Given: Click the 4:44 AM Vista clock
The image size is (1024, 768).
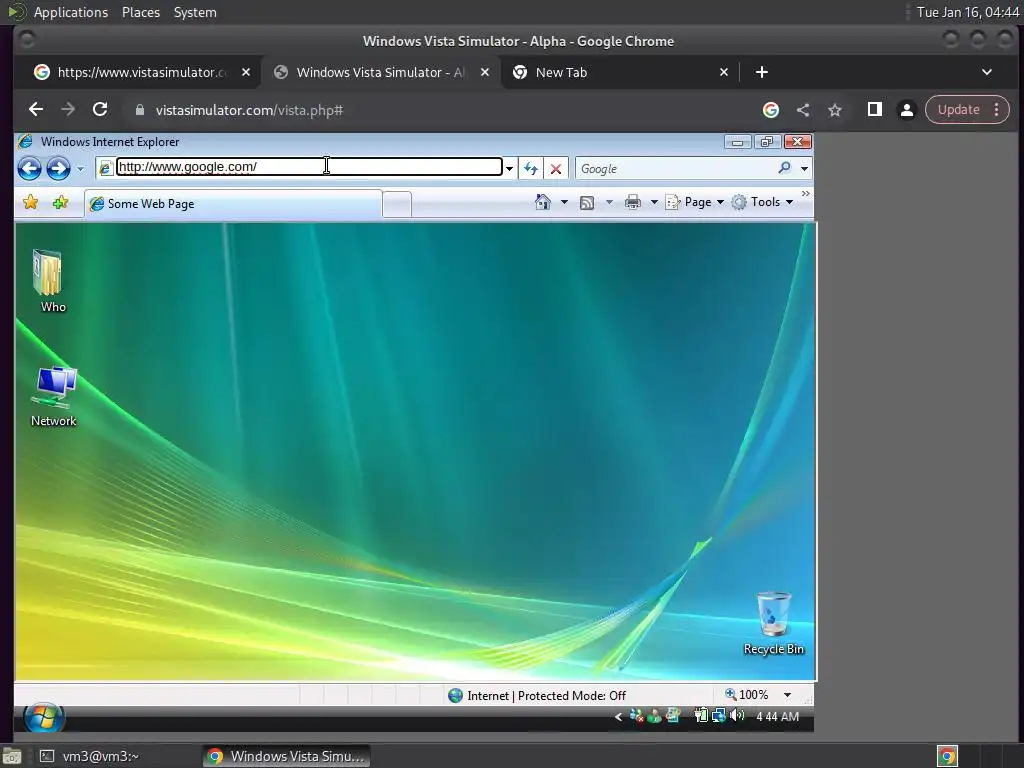Looking at the screenshot, I should coord(777,716).
